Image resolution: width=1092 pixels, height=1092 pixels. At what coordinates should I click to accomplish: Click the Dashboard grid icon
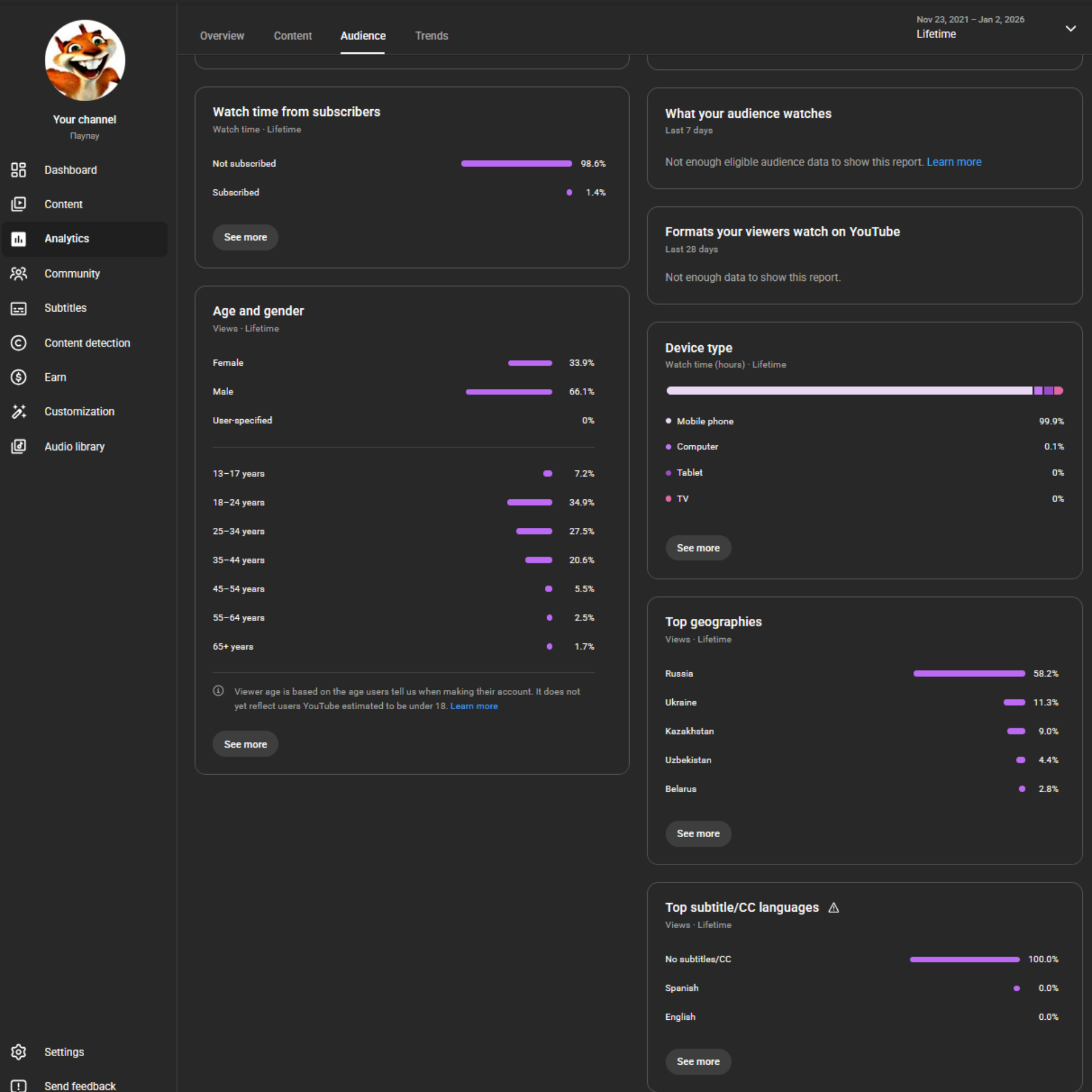(x=18, y=170)
